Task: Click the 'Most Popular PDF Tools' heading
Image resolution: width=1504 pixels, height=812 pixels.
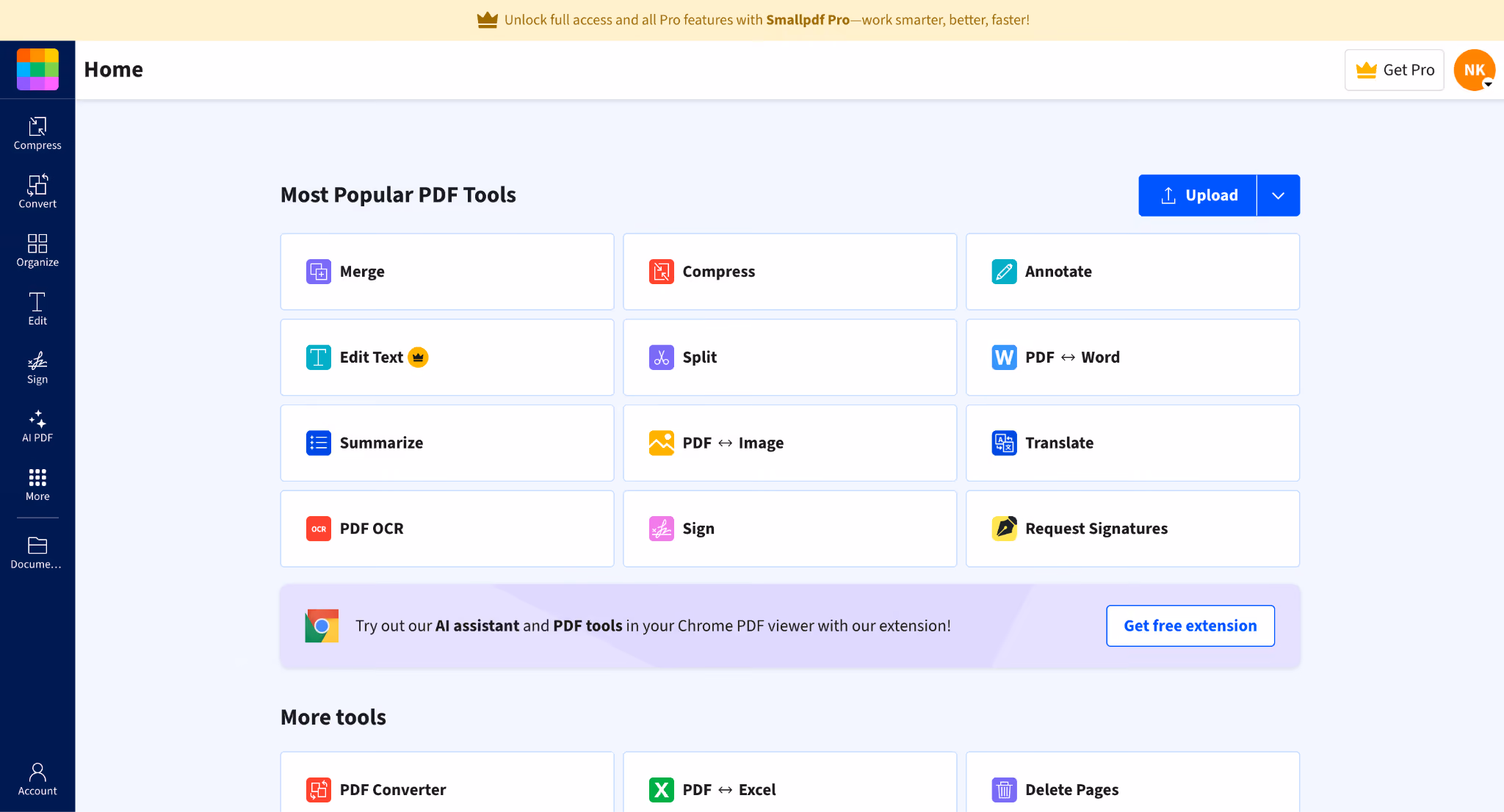Action: point(398,195)
